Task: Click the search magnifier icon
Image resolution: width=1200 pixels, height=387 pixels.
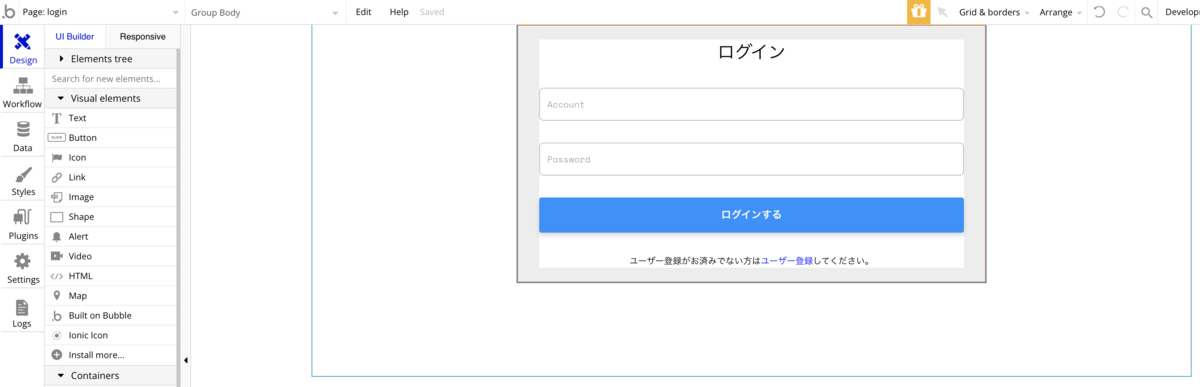Action: (x=1147, y=12)
